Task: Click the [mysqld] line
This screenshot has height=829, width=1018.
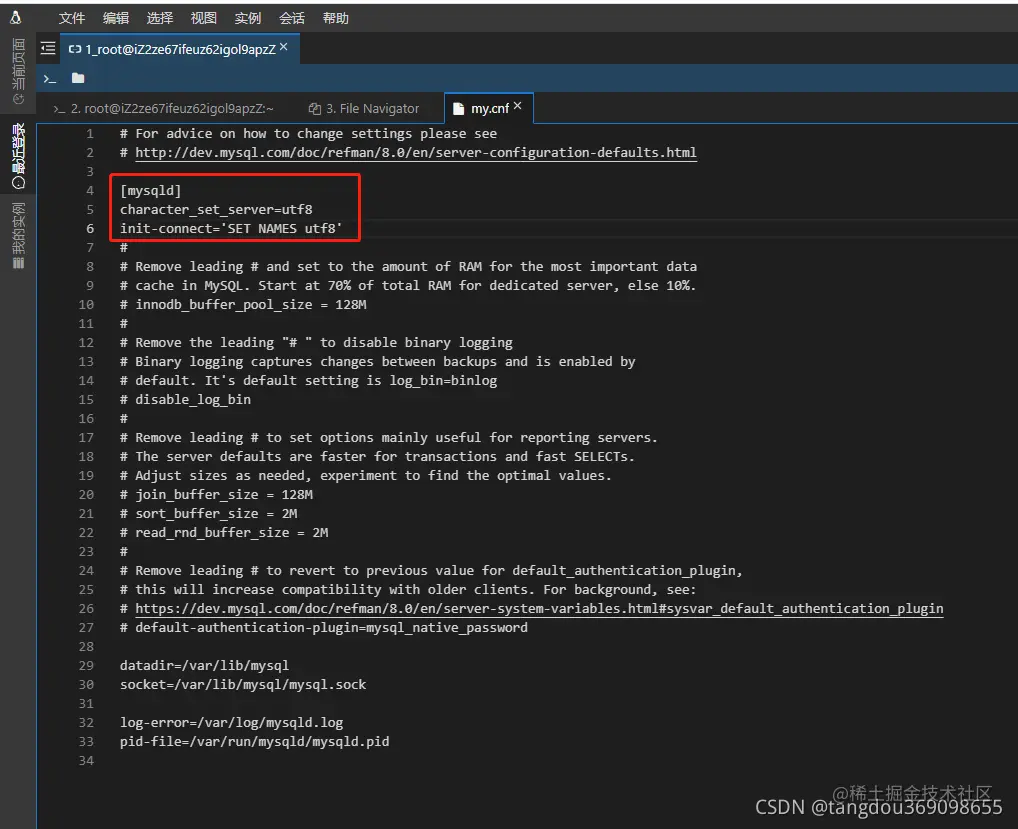Action: 151,191
